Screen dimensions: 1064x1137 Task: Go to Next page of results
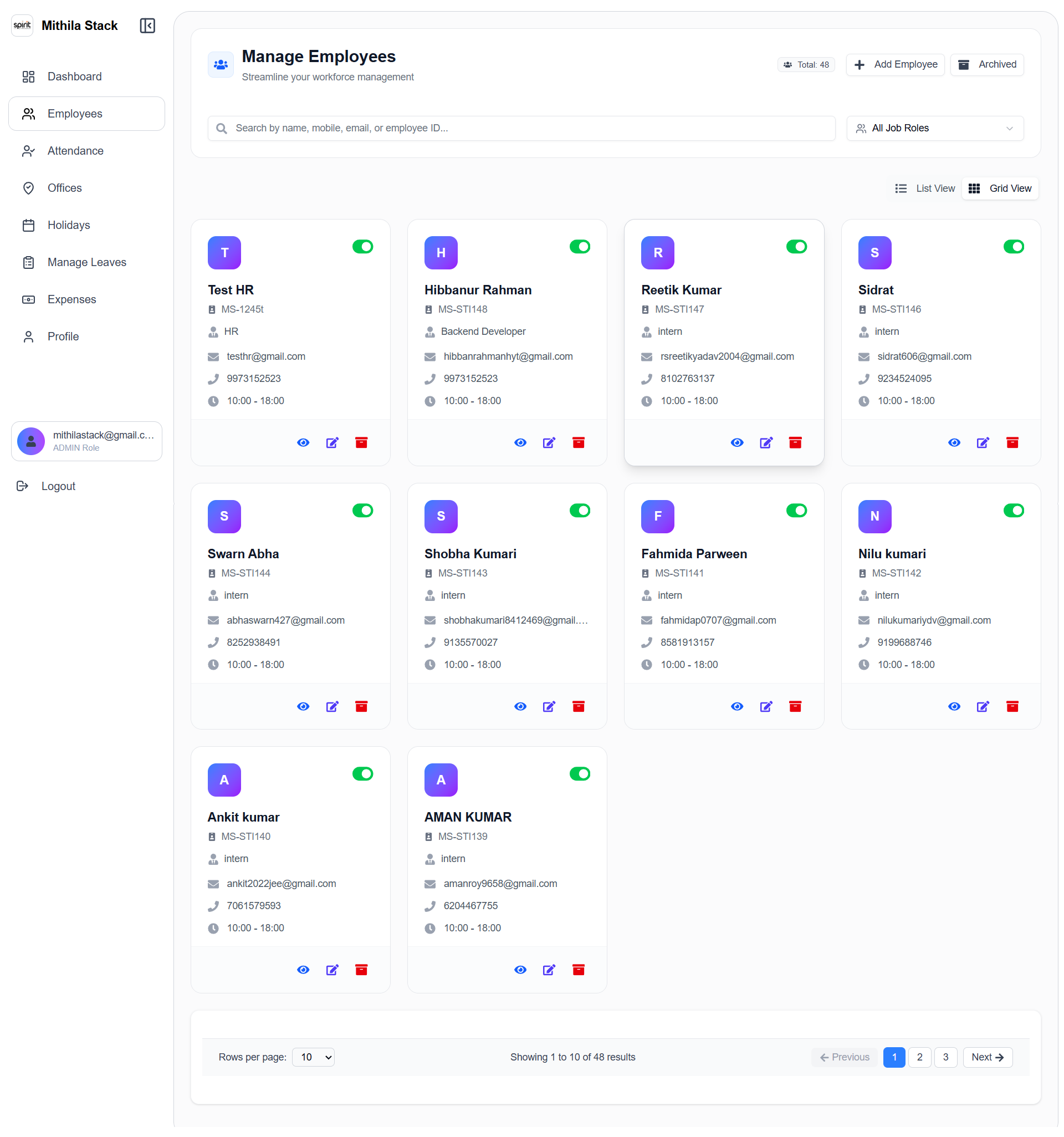(x=988, y=1058)
